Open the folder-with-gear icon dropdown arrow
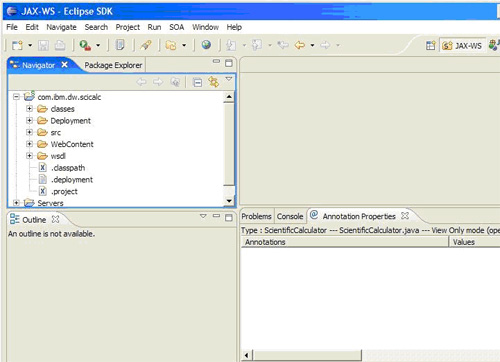This screenshot has width=500, height=362. 184,45
